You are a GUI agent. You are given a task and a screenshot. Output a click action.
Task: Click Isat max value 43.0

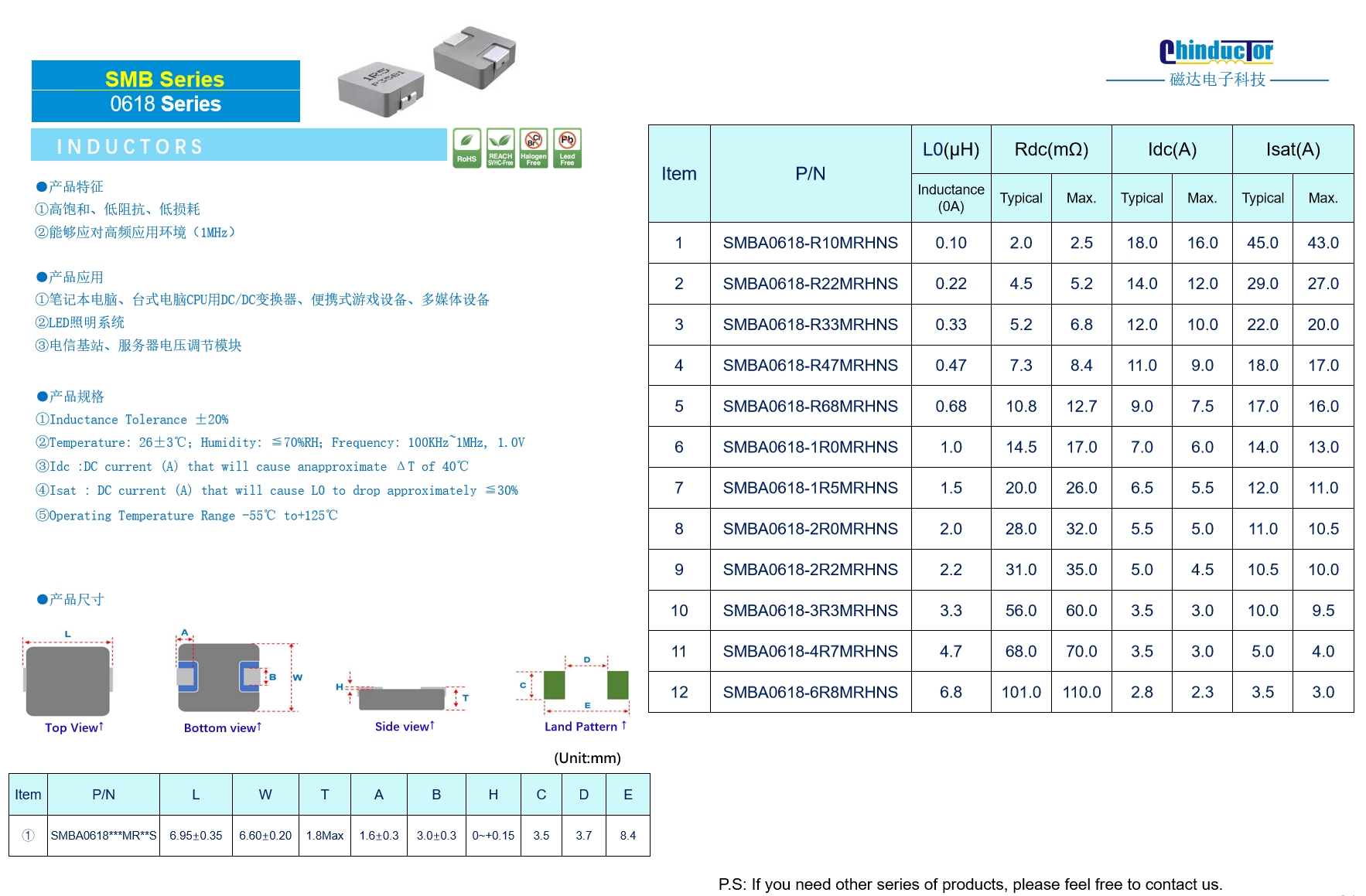tap(1323, 243)
